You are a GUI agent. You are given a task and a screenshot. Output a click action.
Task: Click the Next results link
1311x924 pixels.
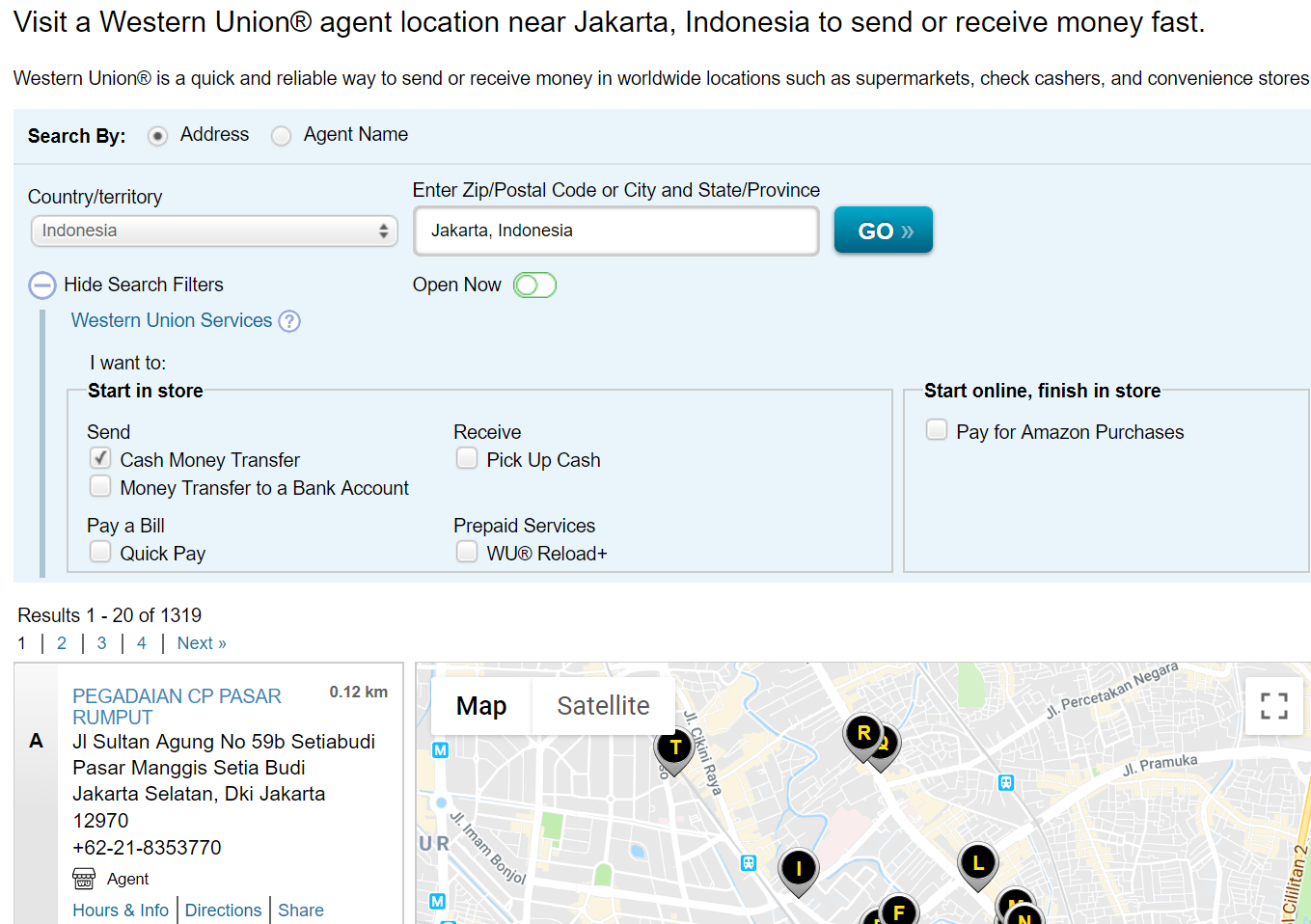(x=202, y=643)
